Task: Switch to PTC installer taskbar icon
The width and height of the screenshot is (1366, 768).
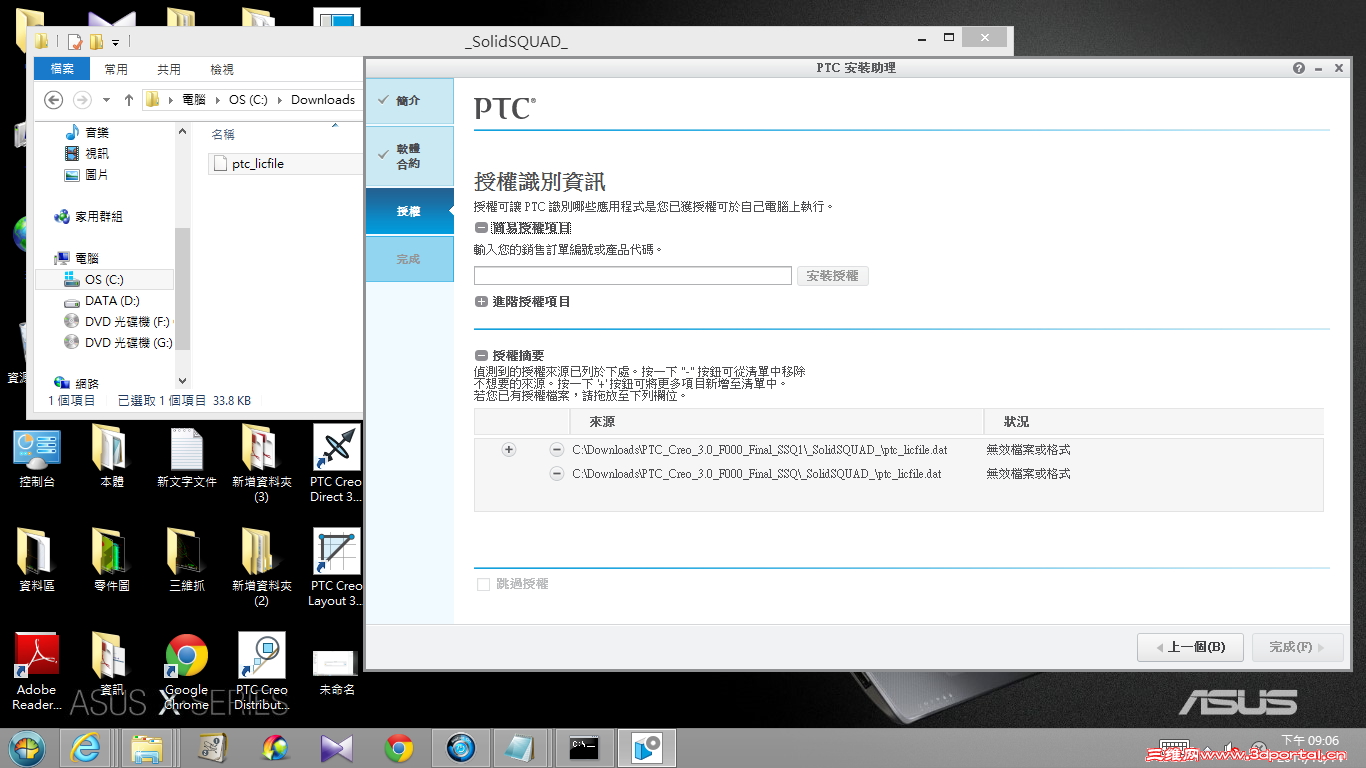Action: tap(646, 748)
